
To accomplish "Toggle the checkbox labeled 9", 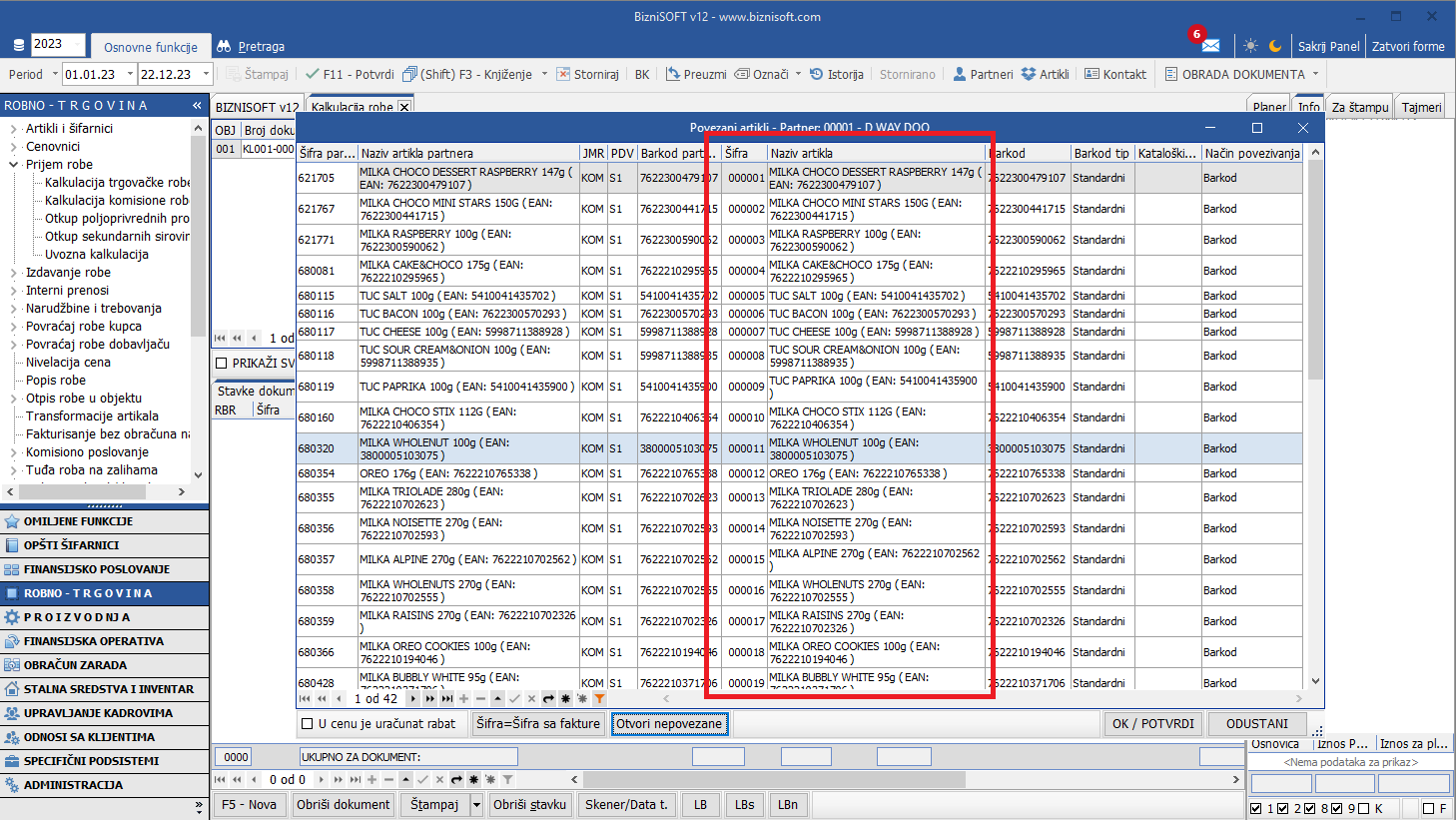I will (1337, 809).
